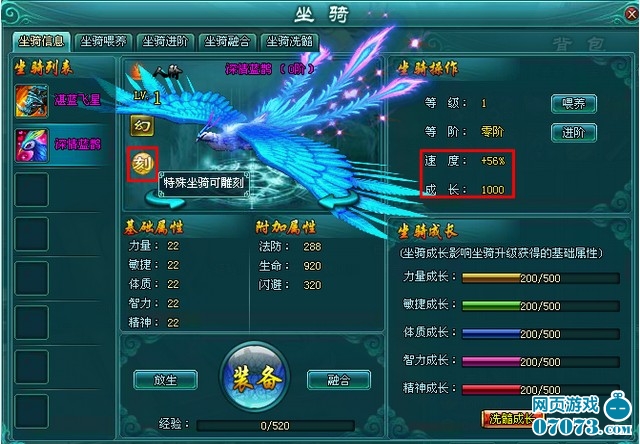The image size is (640, 444).
Task: Close the 坐骑 window
Action: (x=632, y=15)
